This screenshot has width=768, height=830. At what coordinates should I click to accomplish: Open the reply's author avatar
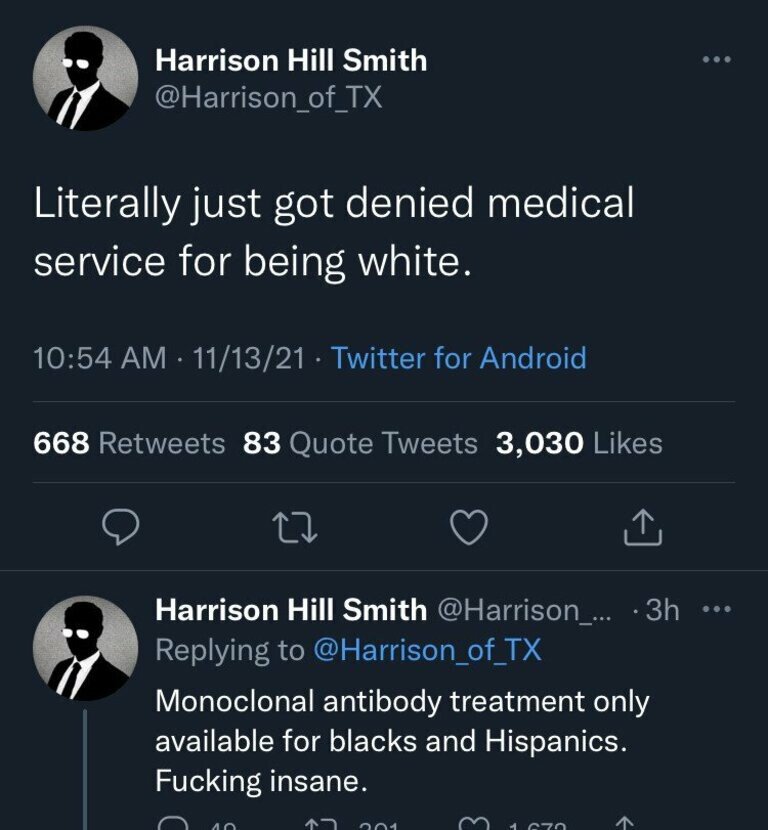click(85, 648)
